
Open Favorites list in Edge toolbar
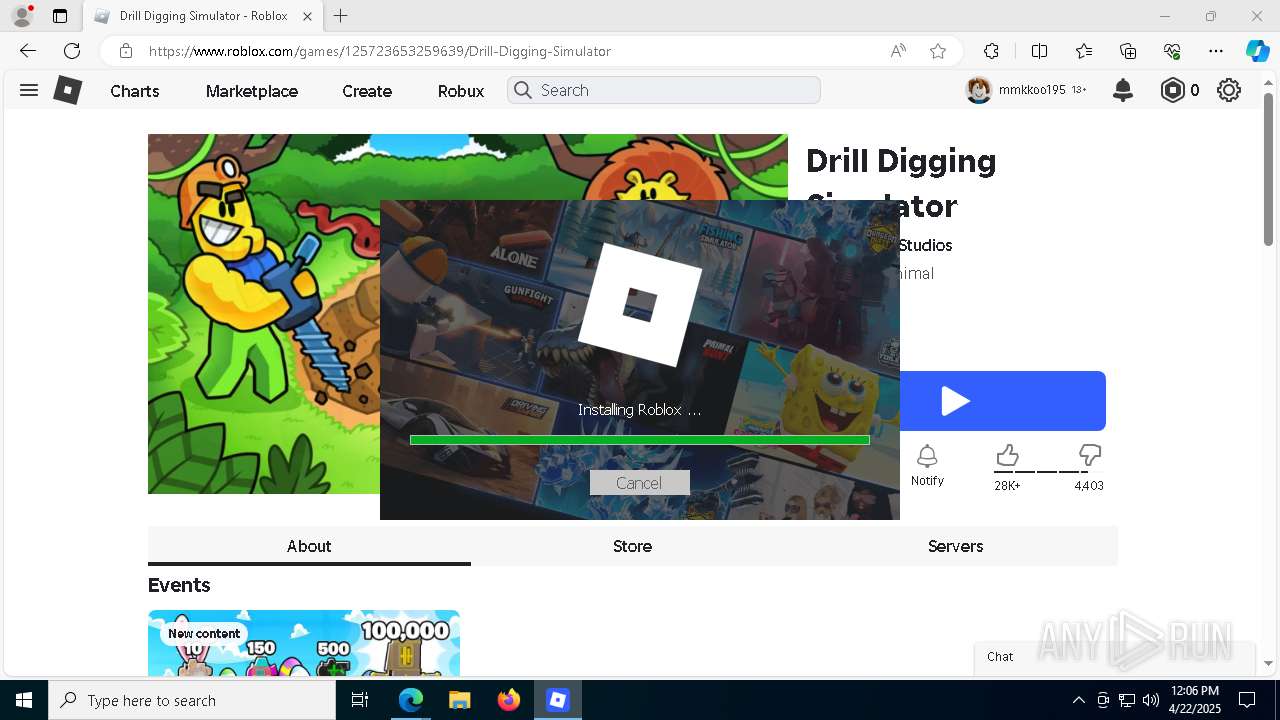tap(1084, 51)
